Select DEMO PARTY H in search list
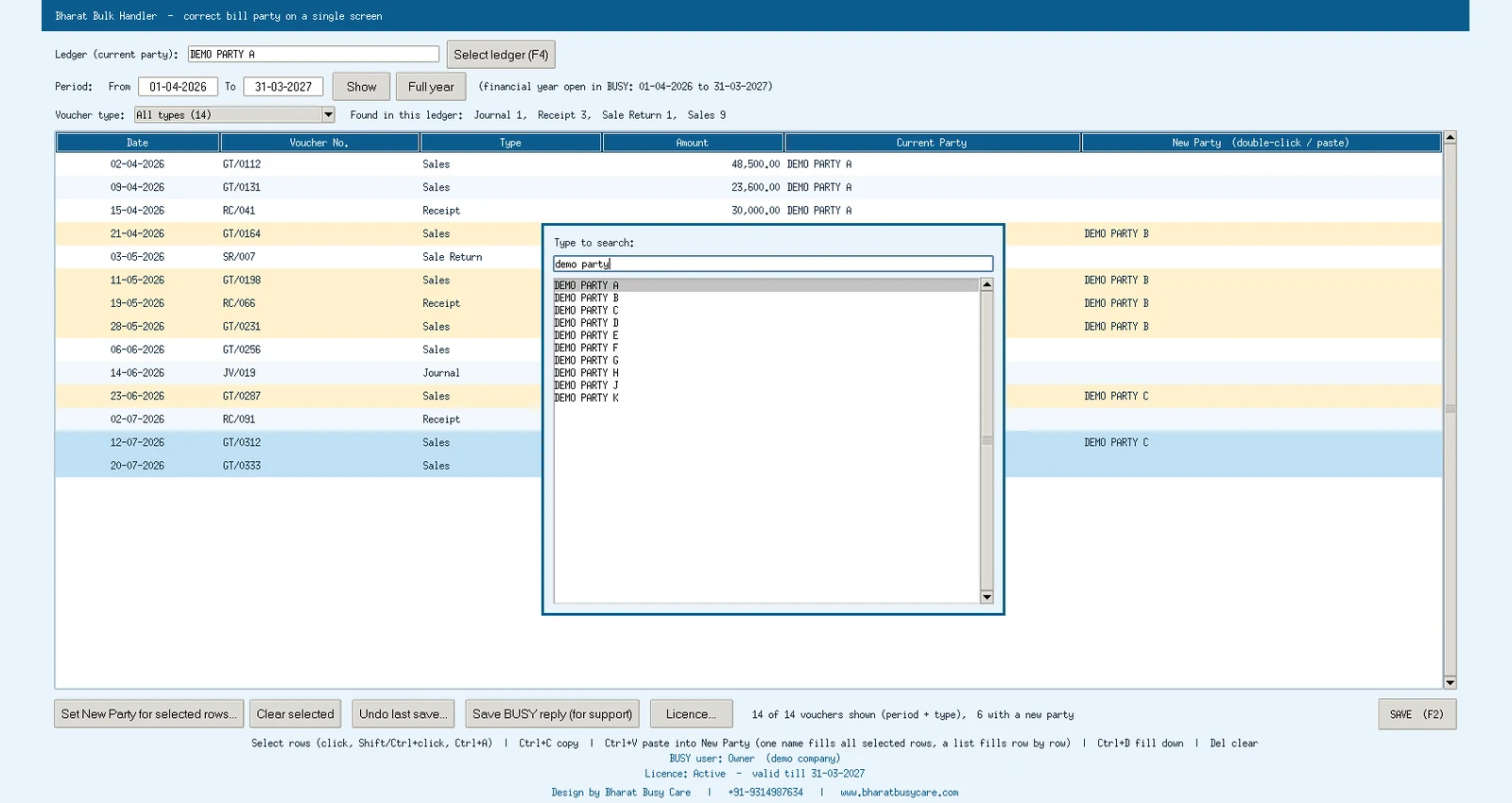 (766, 373)
